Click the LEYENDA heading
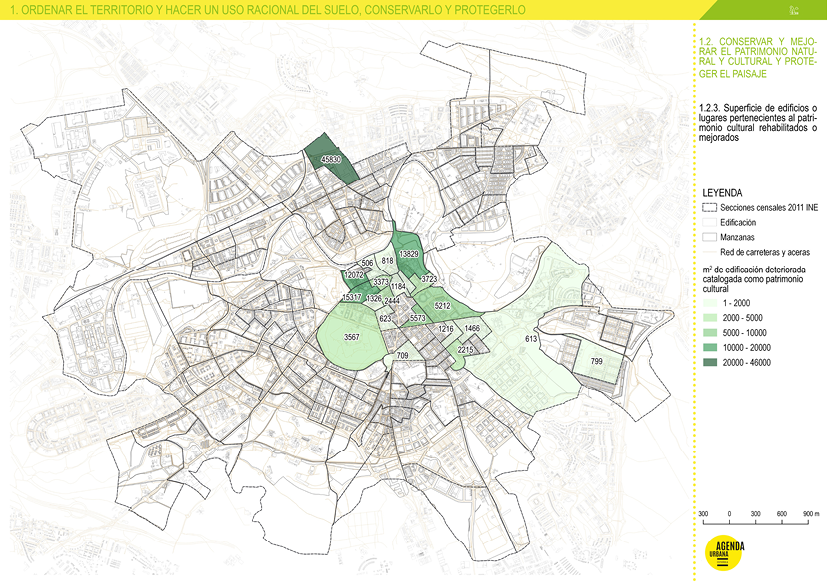 722,191
